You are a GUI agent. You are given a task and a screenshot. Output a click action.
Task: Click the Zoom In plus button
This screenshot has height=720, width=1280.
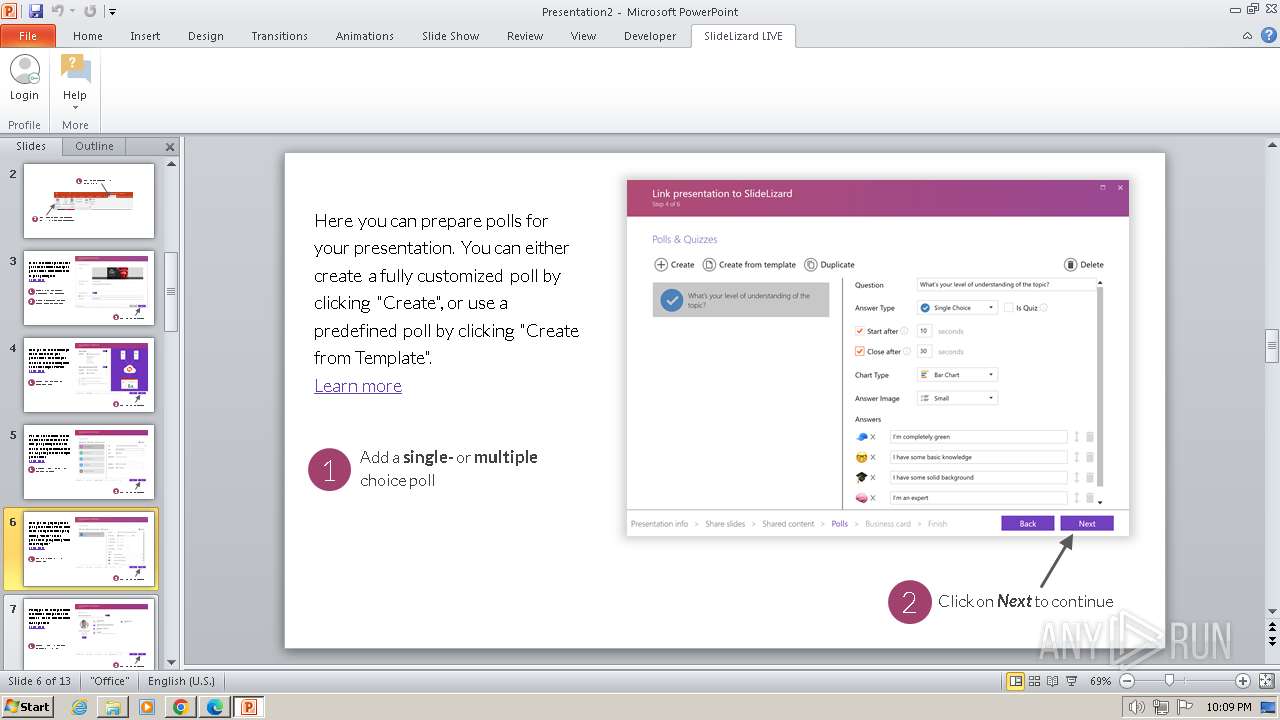point(1243,681)
